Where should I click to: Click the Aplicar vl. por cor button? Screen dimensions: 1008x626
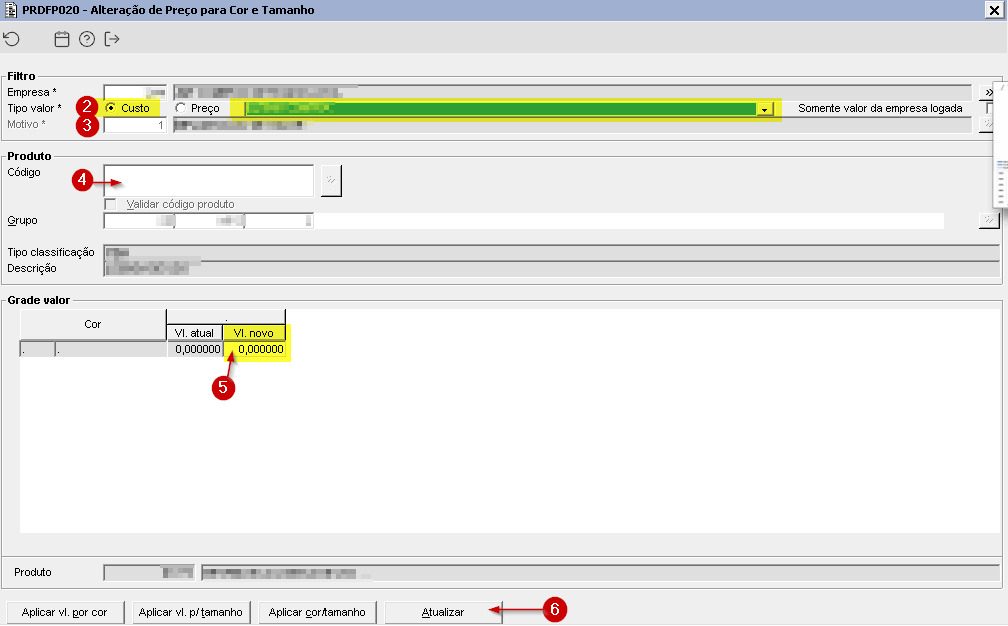64,613
